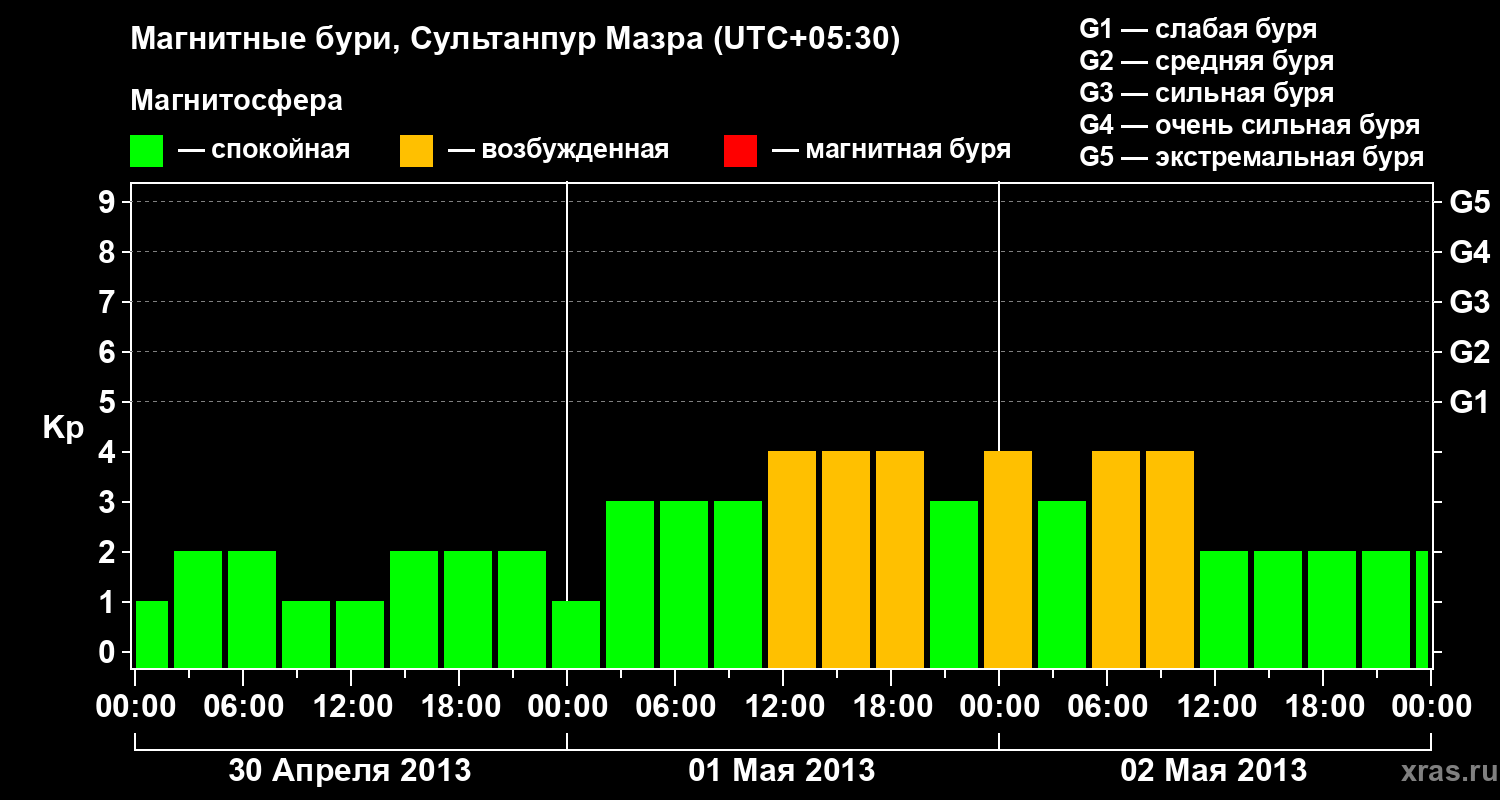
Task: Click the 18:00 time label under 01 Мая
Action: pos(891,707)
